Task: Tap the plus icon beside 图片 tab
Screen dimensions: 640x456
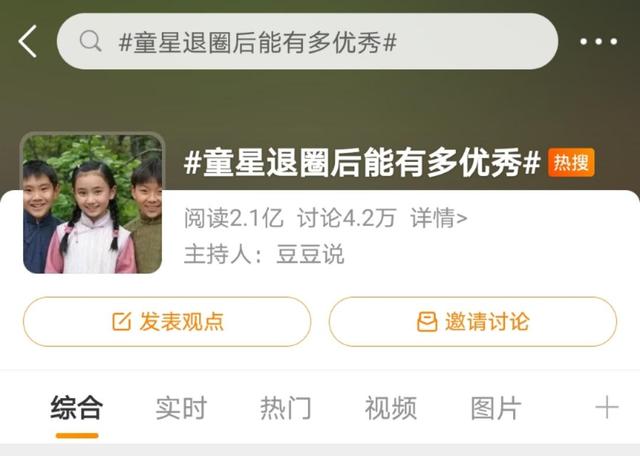Action: pos(607,407)
